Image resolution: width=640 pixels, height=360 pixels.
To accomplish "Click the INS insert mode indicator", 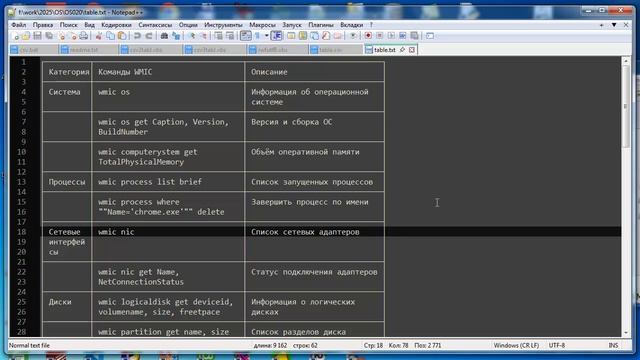I will coord(613,345).
